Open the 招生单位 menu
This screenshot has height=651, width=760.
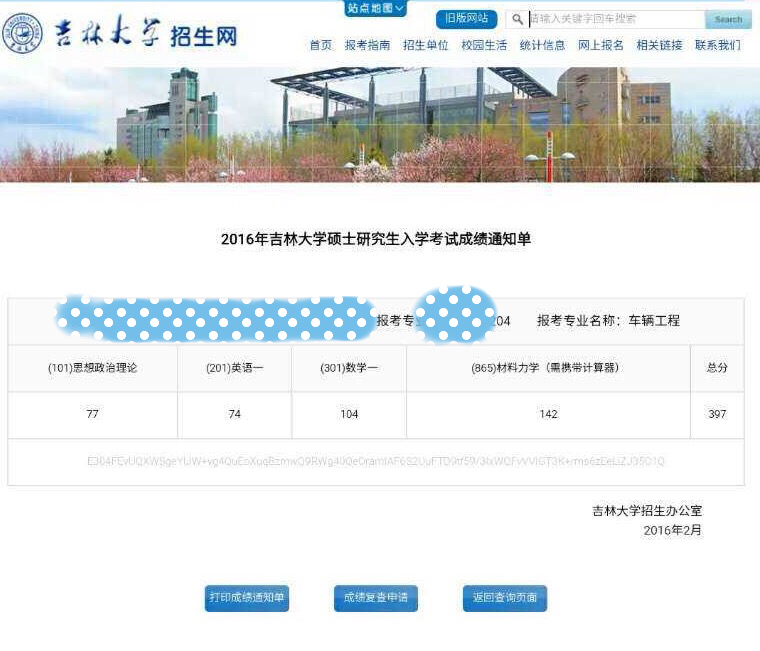tap(426, 45)
